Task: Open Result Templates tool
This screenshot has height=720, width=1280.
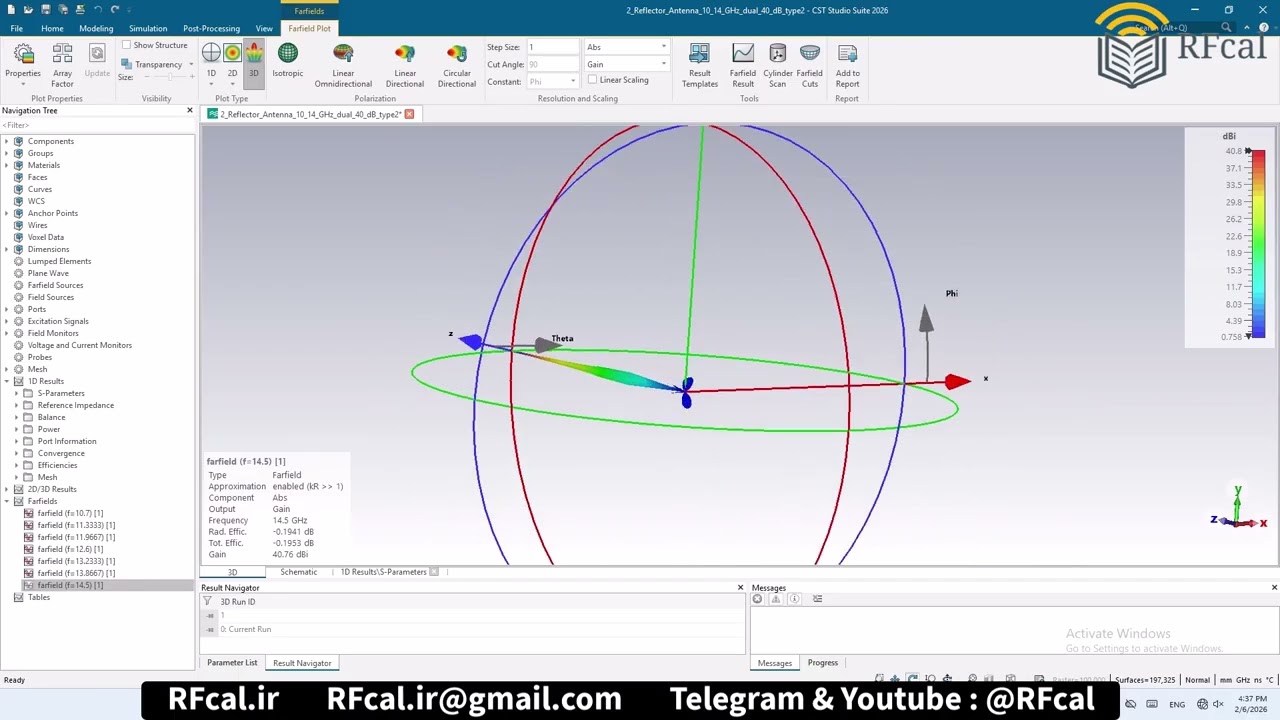Action: 700,66
